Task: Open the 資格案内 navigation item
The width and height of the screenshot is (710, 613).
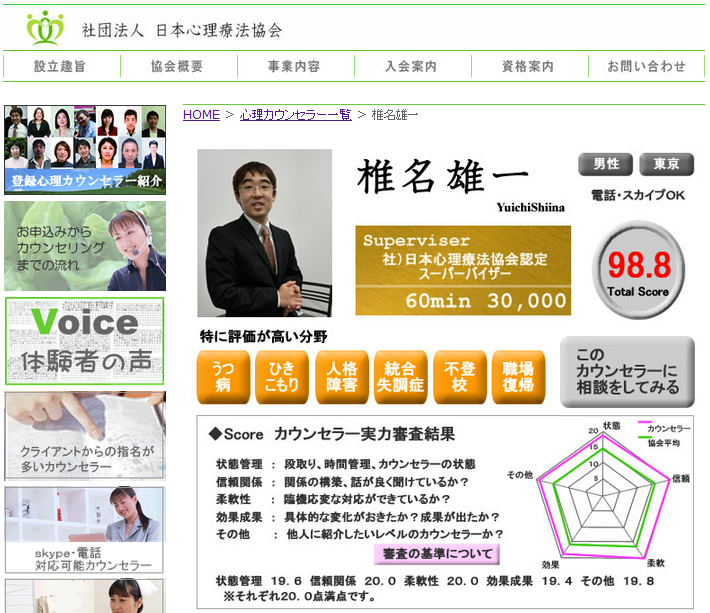Action: tap(528, 67)
